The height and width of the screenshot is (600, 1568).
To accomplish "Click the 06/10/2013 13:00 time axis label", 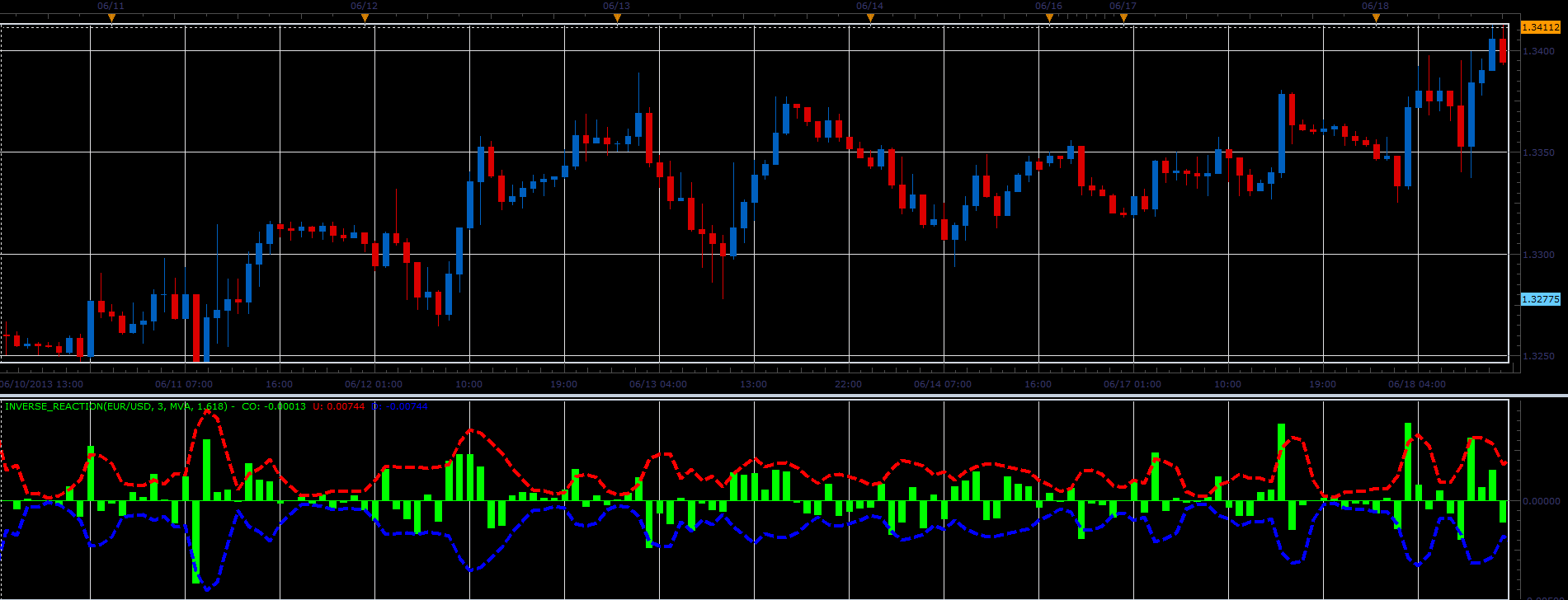I will tap(41, 384).
